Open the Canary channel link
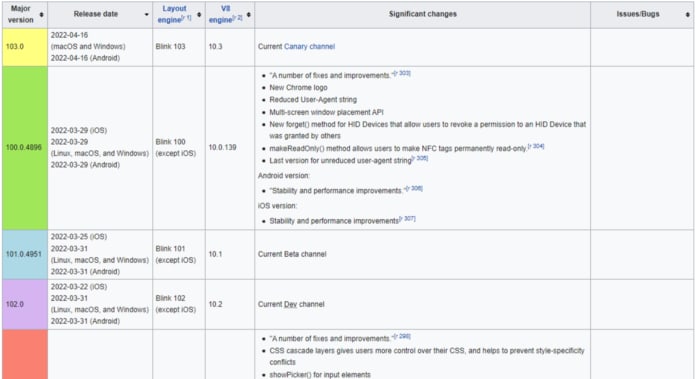 pos(309,46)
